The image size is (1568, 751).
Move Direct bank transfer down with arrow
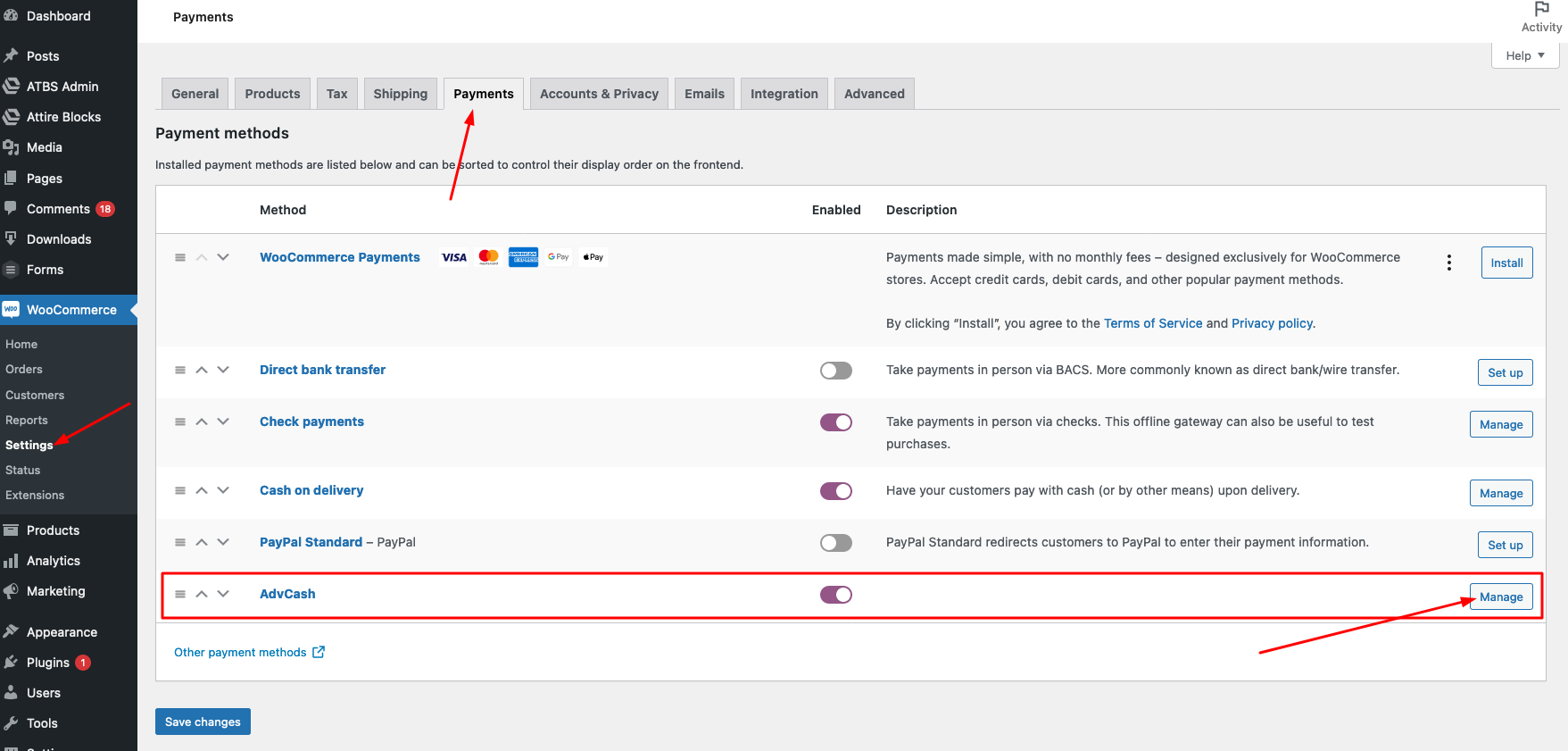[223, 370]
